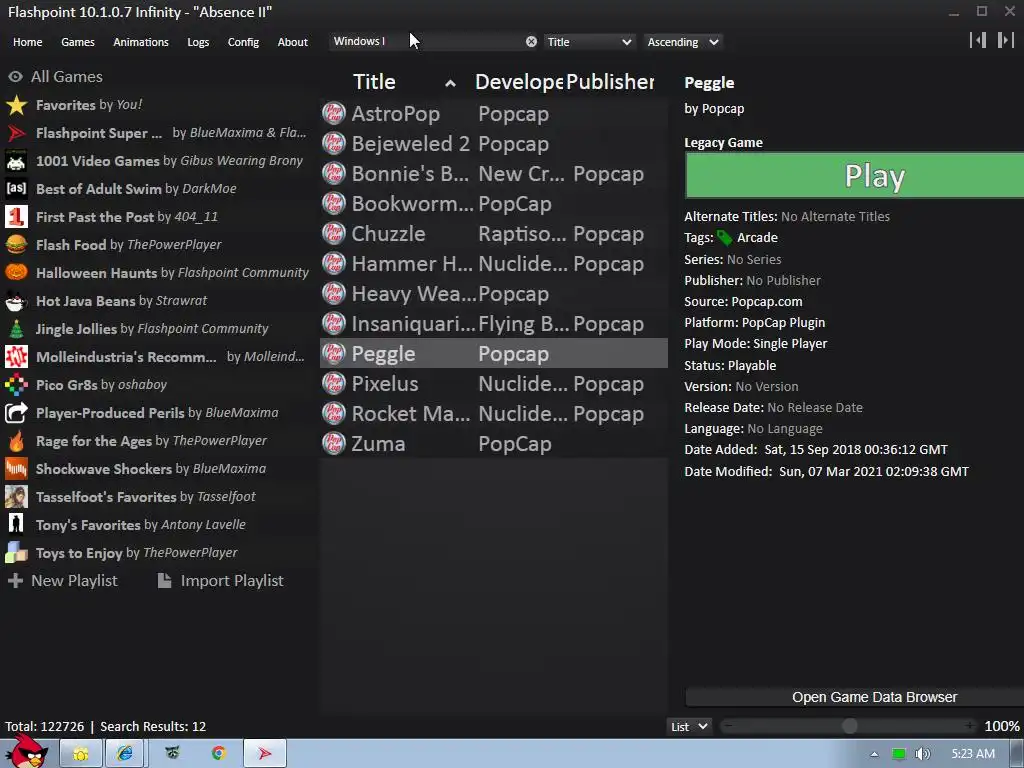Viewport: 1024px width, 768px height.
Task: Click the Popcap.com source value
Action: [x=767, y=302]
